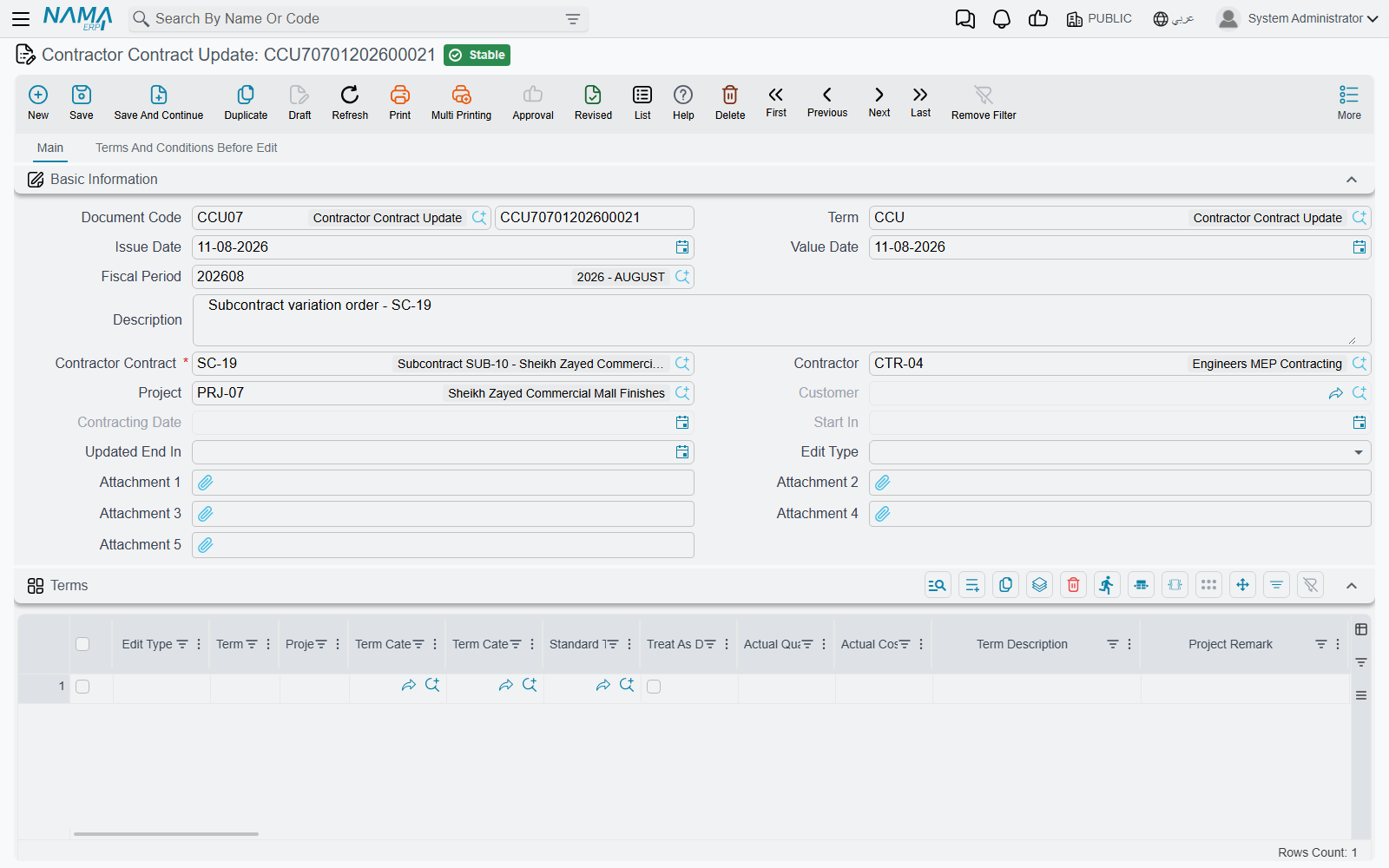Screen dimensions: 1389x868
Task: Click Save And Continue
Action: (159, 102)
